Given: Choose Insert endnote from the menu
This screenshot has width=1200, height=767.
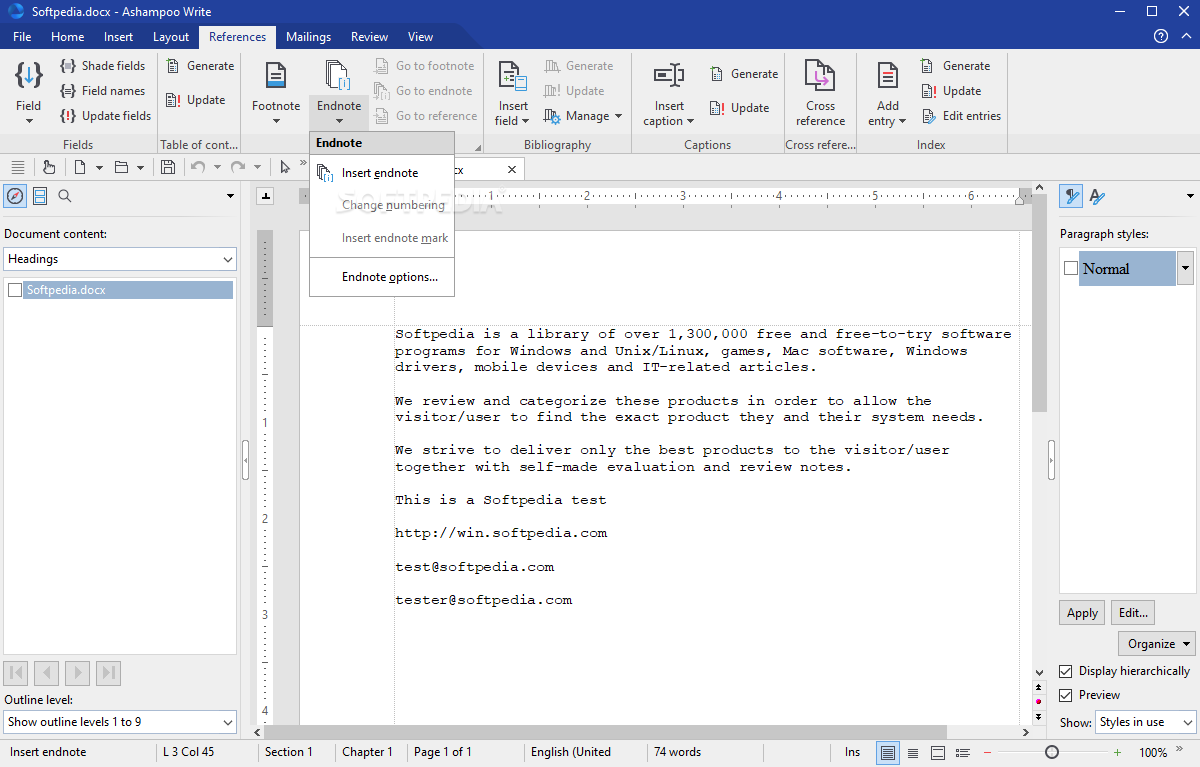Looking at the screenshot, I should click(382, 173).
